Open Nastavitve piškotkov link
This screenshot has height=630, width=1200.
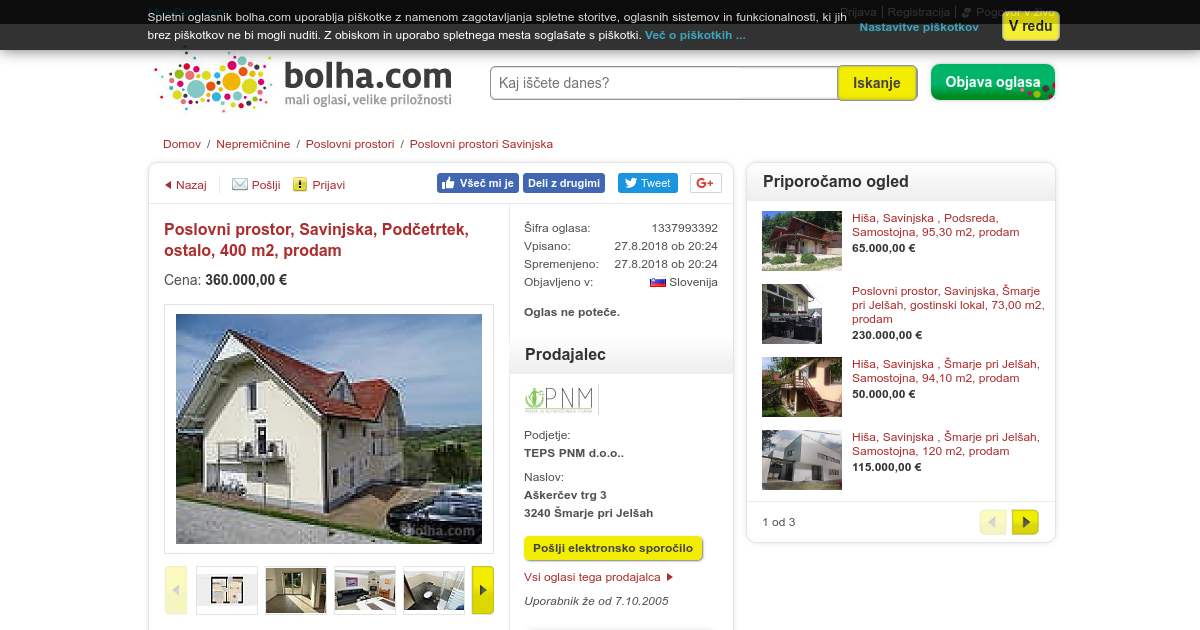919,27
